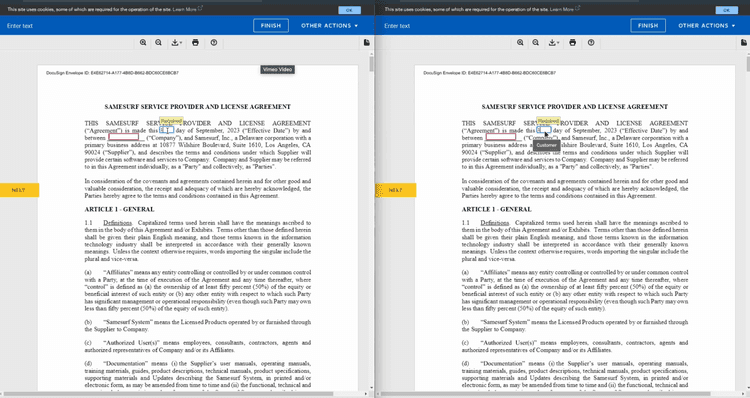The width and height of the screenshot is (750, 398).
Task: Click print icon in right pane toolbar
Action: 573,43
